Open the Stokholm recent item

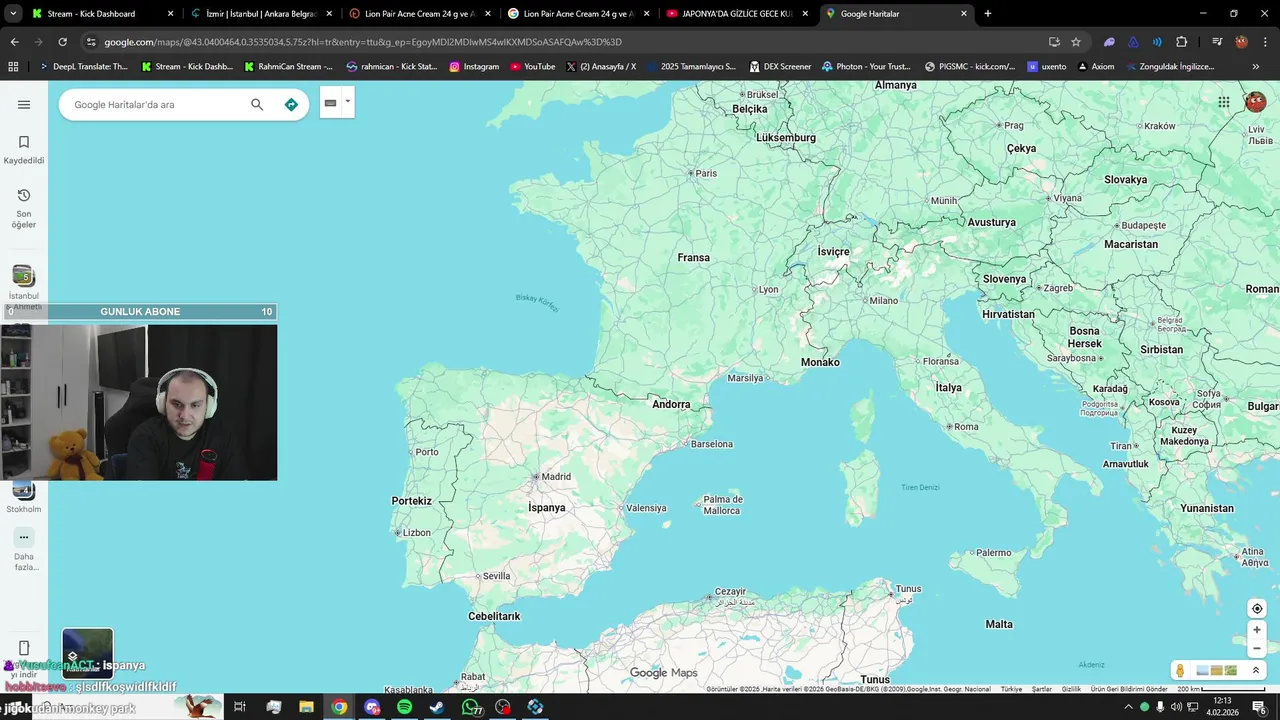pos(24,497)
